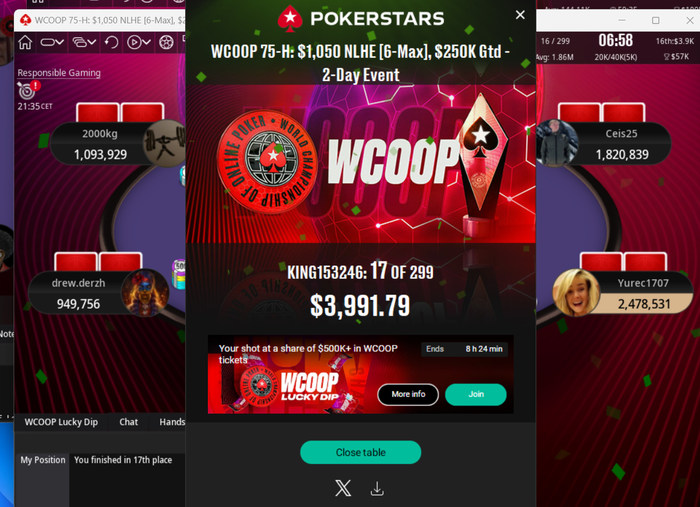Join the WCOOP Lucky Dip

tap(476, 394)
